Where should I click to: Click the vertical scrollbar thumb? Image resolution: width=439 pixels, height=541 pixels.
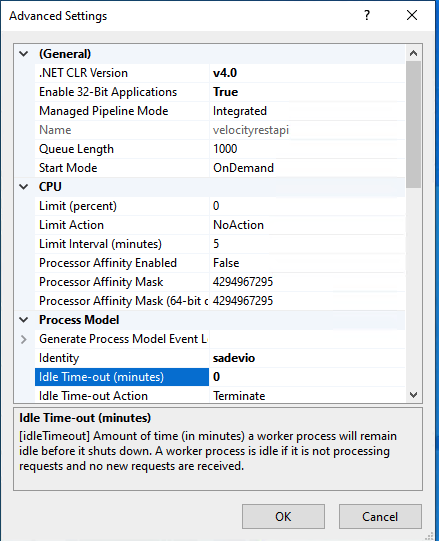pos(413,125)
